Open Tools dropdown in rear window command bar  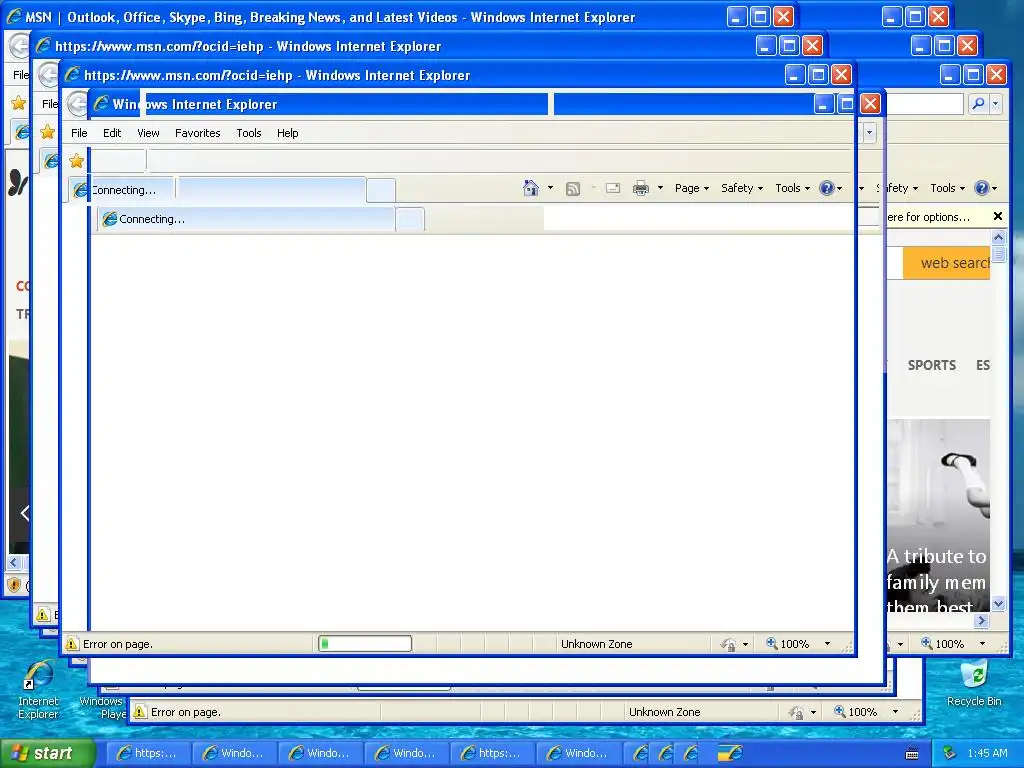(x=947, y=188)
